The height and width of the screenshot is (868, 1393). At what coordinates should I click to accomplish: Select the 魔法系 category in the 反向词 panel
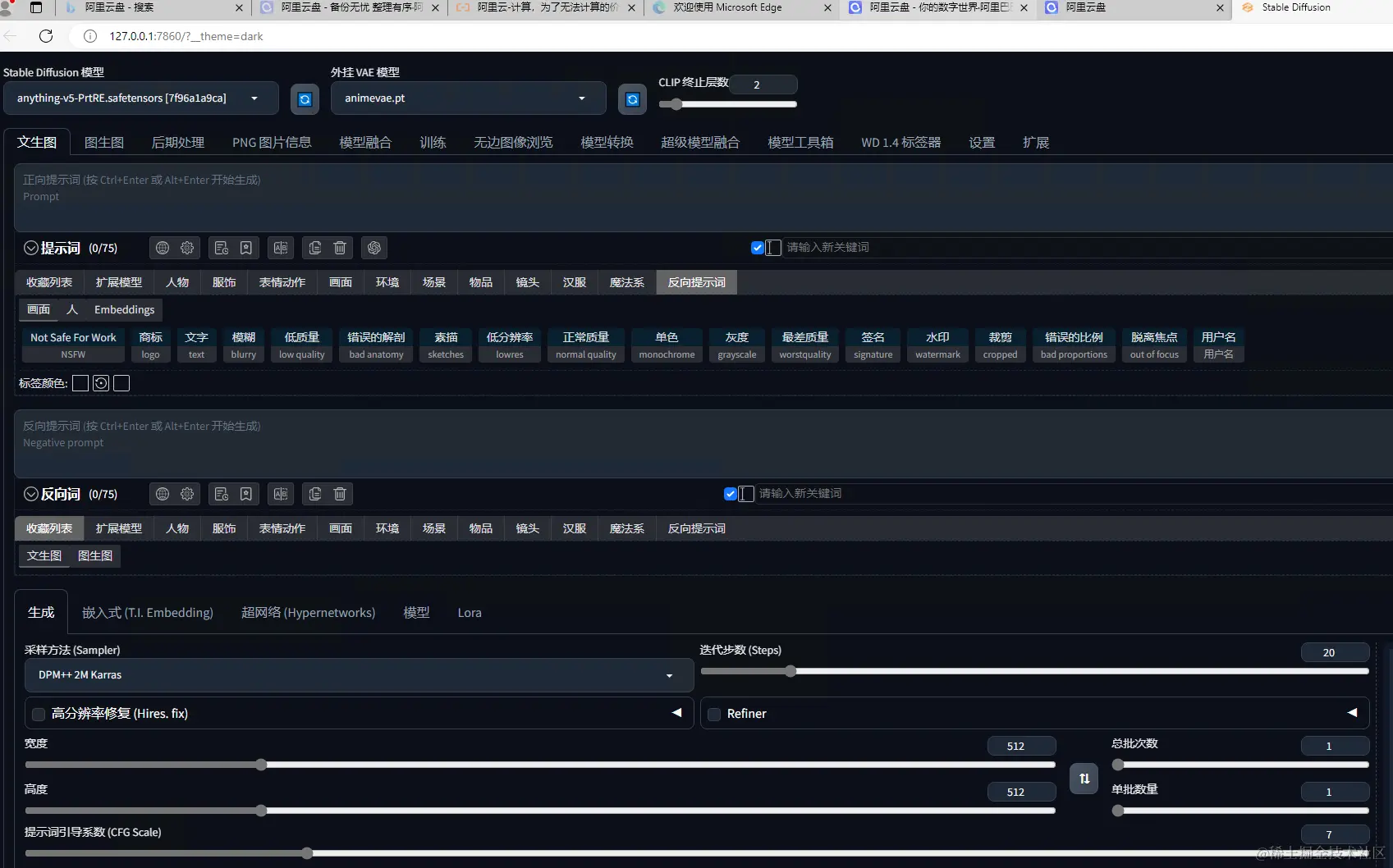click(627, 528)
